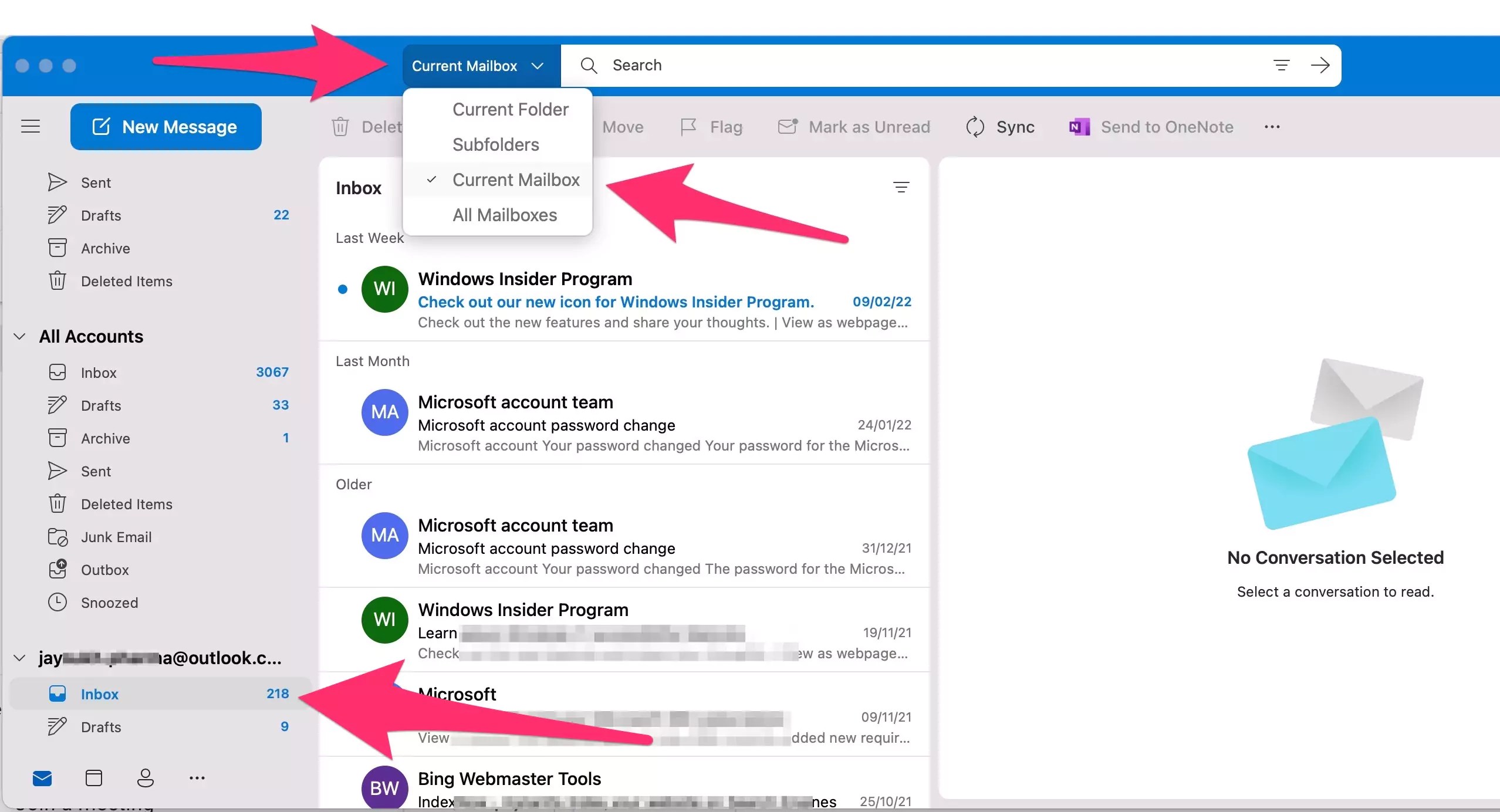Image resolution: width=1500 pixels, height=812 pixels.
Task: Open the People view icon
Action: coord(145,777)
